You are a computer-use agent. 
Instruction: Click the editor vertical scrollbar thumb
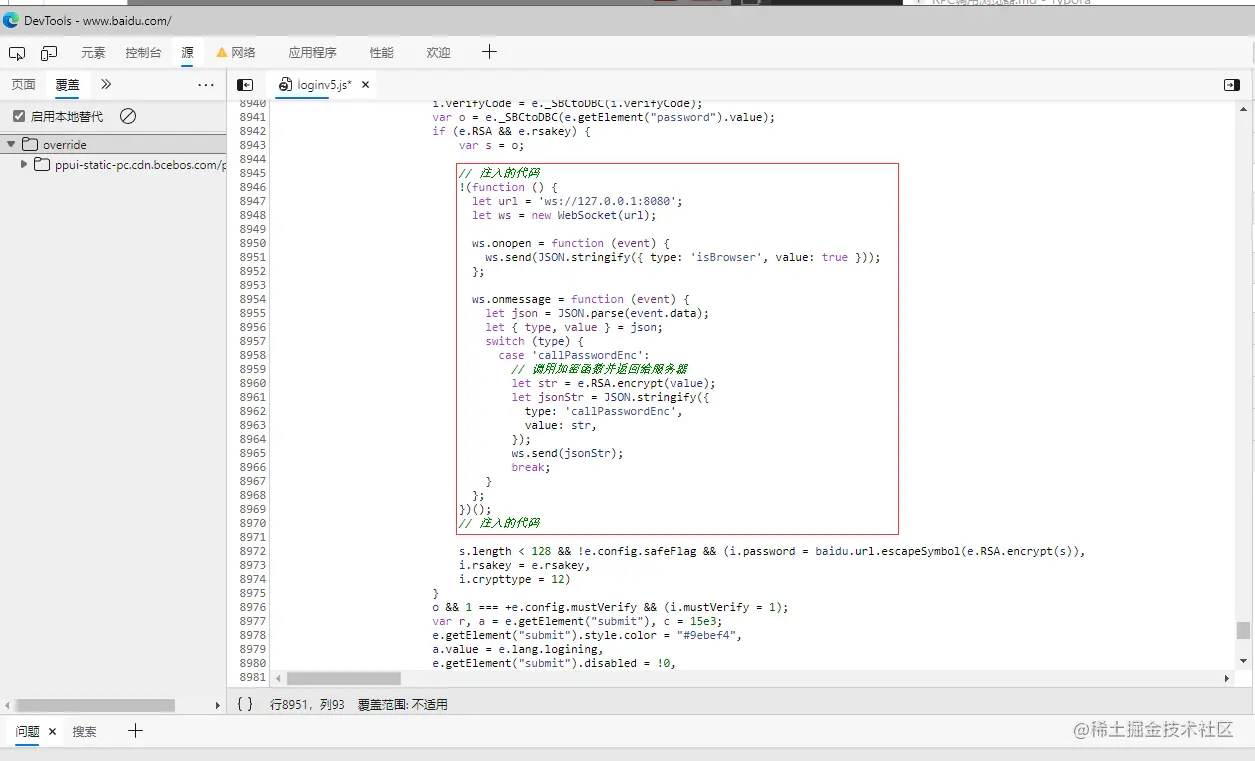pos(1243,630)
